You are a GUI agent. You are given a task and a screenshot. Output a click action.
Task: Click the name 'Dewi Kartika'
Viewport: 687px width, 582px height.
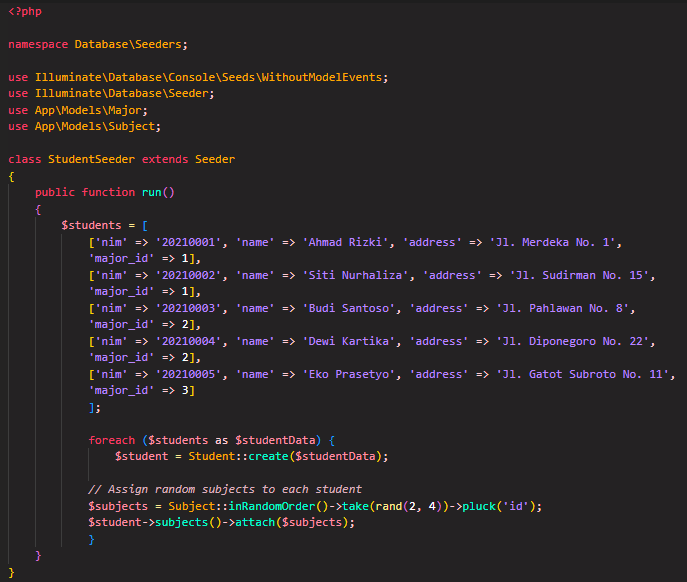[x=348, y=341]
